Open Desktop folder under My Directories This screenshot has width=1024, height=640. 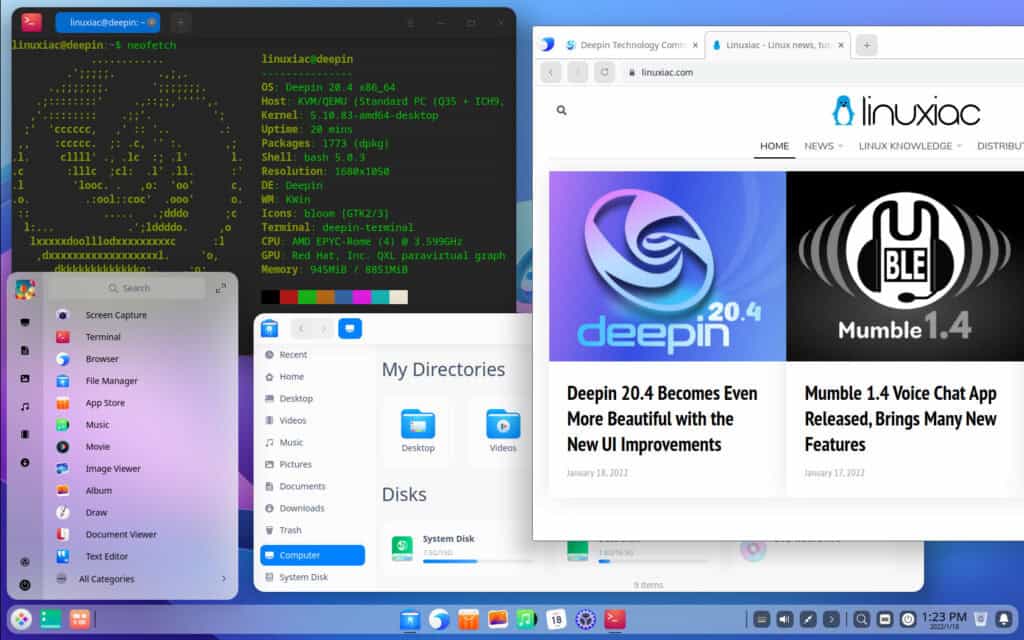click(418, 430)
